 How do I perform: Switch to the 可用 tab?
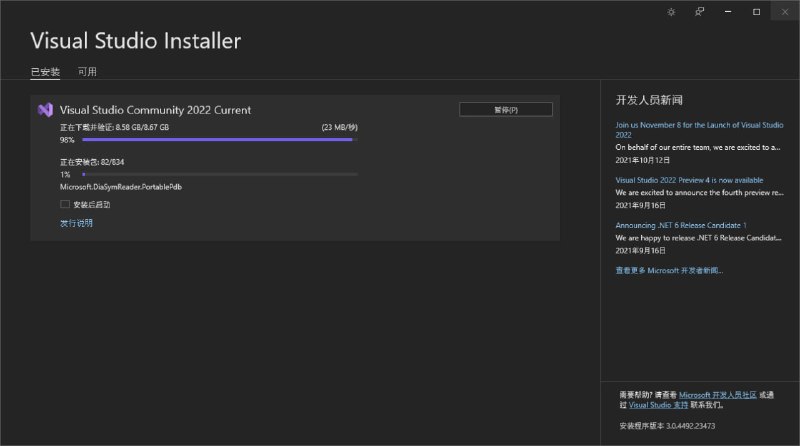coord(87,71)
